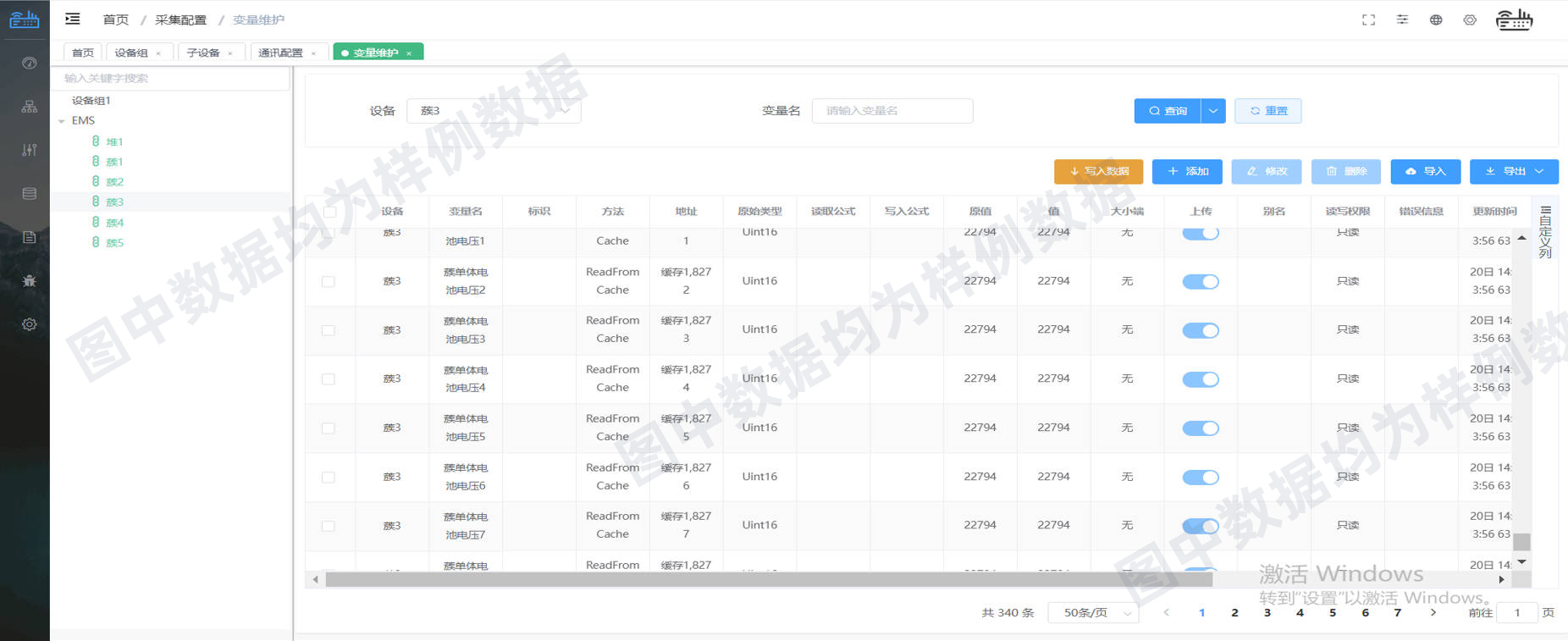Open the sidebar gear settings icon
This screenshot has height=641, width=1568.
click(x=29, y=324)
